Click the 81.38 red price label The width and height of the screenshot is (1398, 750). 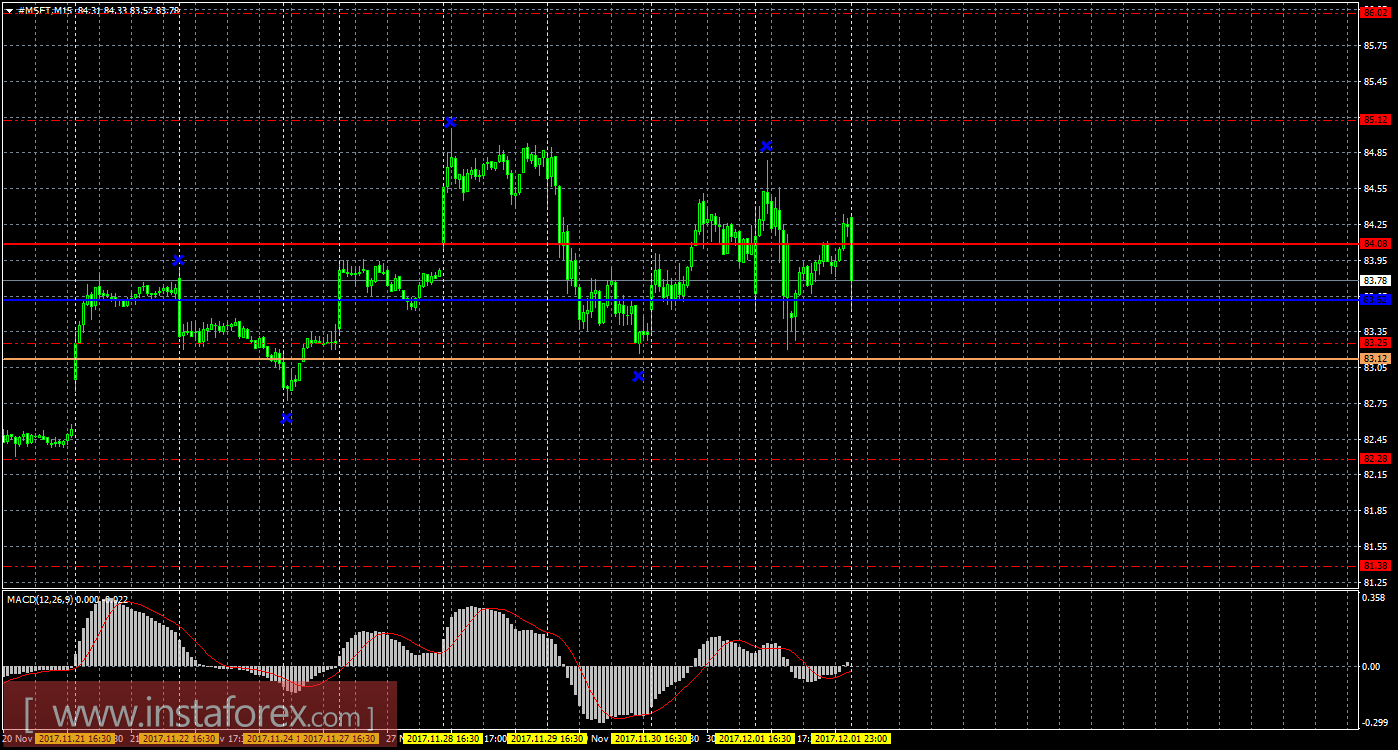coord(1375,566)
